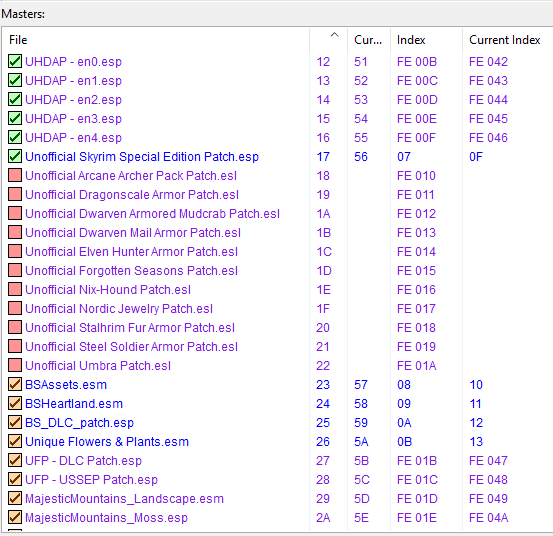553x536 pixels.
Task: Select the UHDAP - en1.esp filename
Action: (x=73, y=81)
